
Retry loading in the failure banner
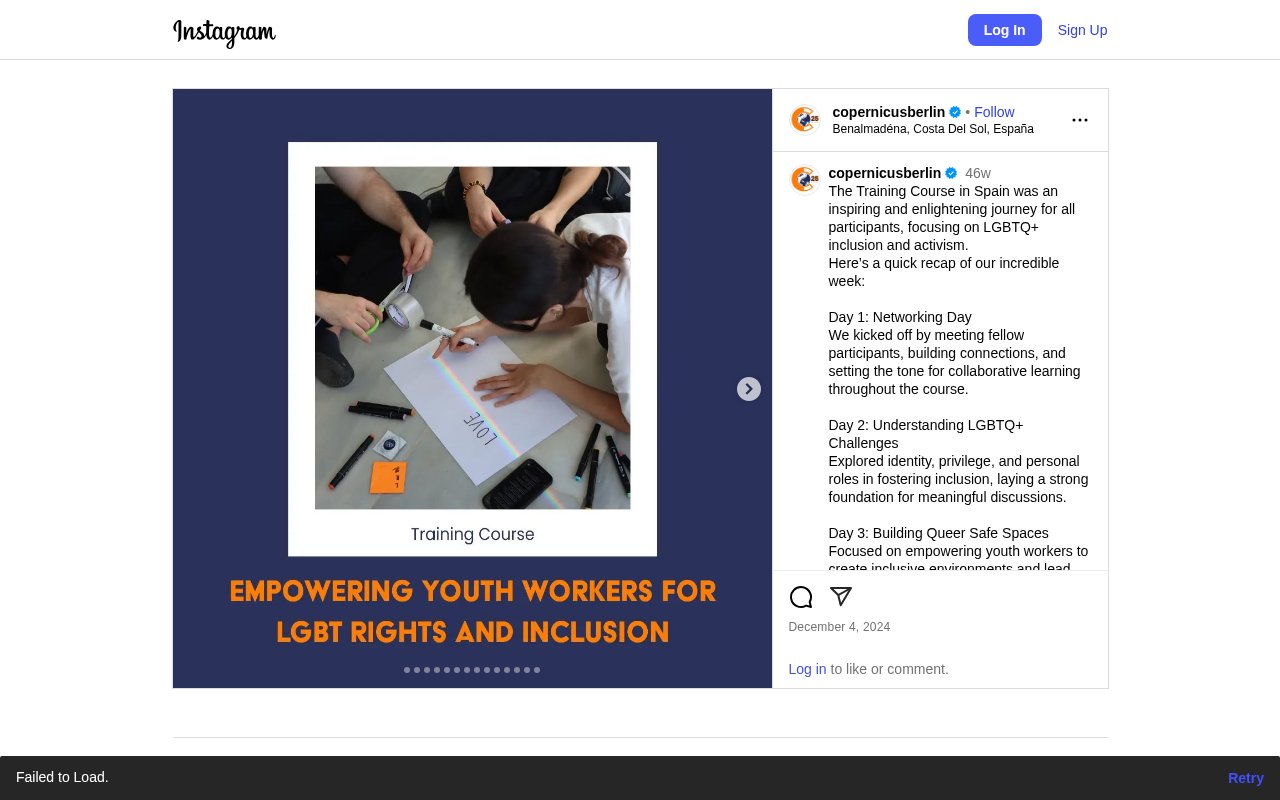1245,778
